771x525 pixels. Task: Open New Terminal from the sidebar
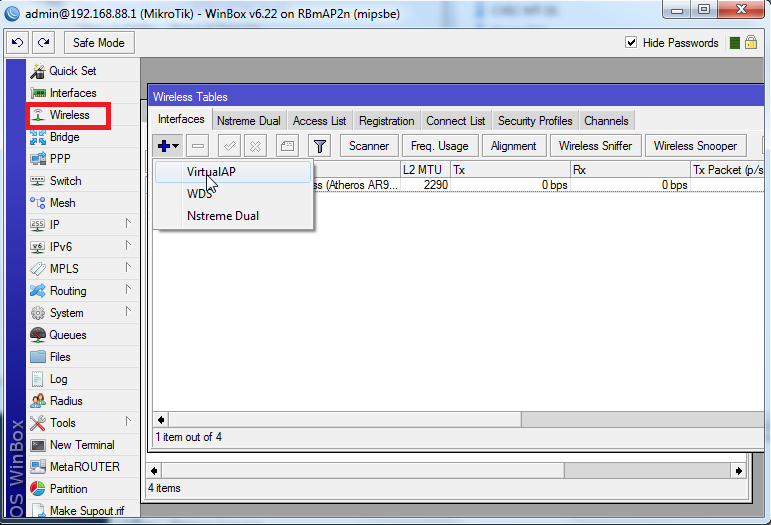pos(81,445)
